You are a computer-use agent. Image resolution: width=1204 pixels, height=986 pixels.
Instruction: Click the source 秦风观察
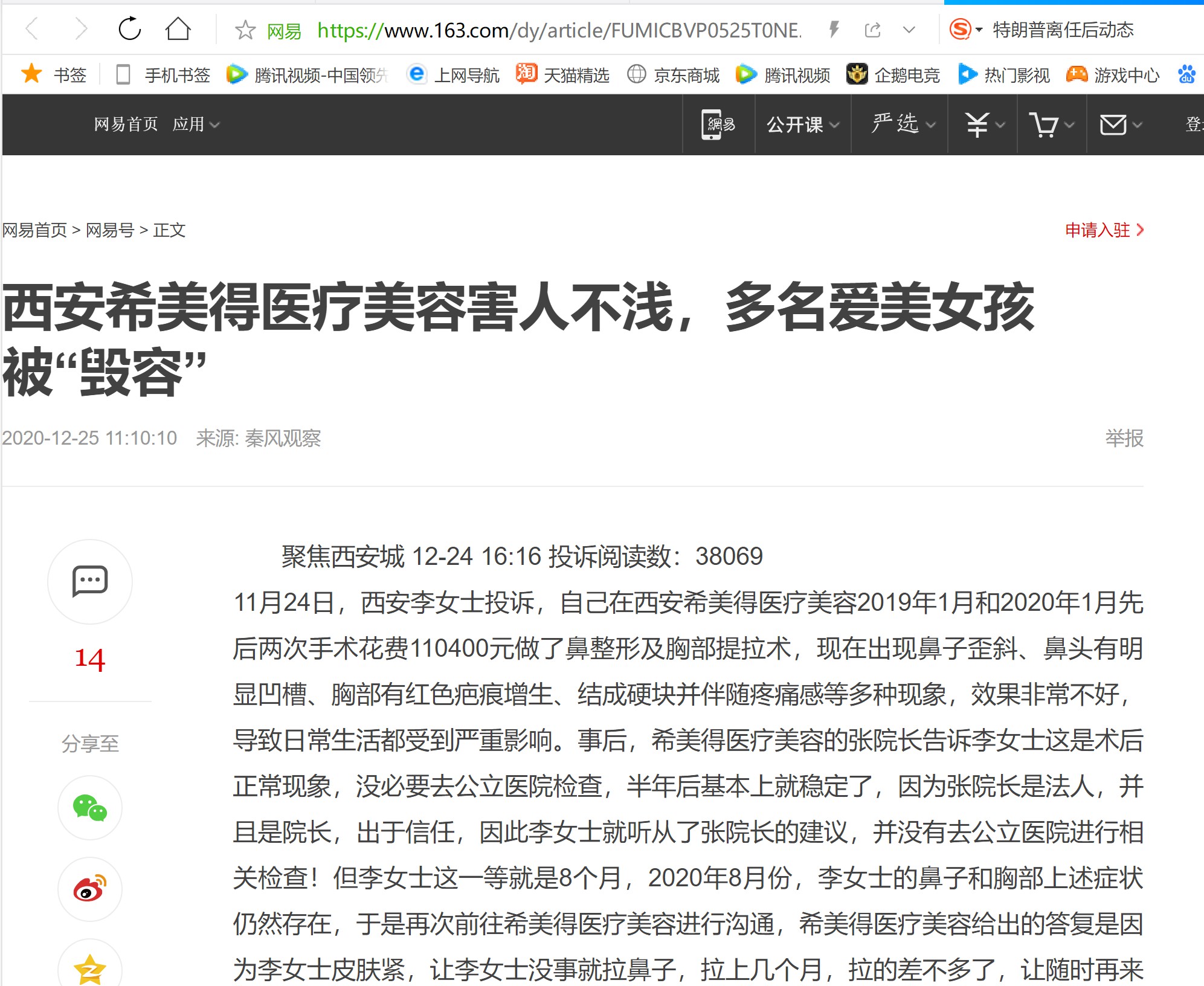pyautogui.click(x=283, y=438)
